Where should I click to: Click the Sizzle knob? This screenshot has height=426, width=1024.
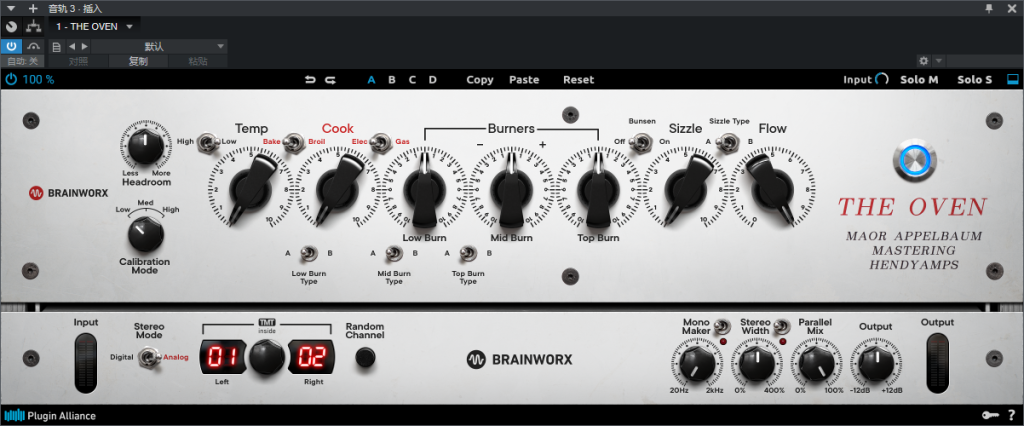(x=686, y=188)
